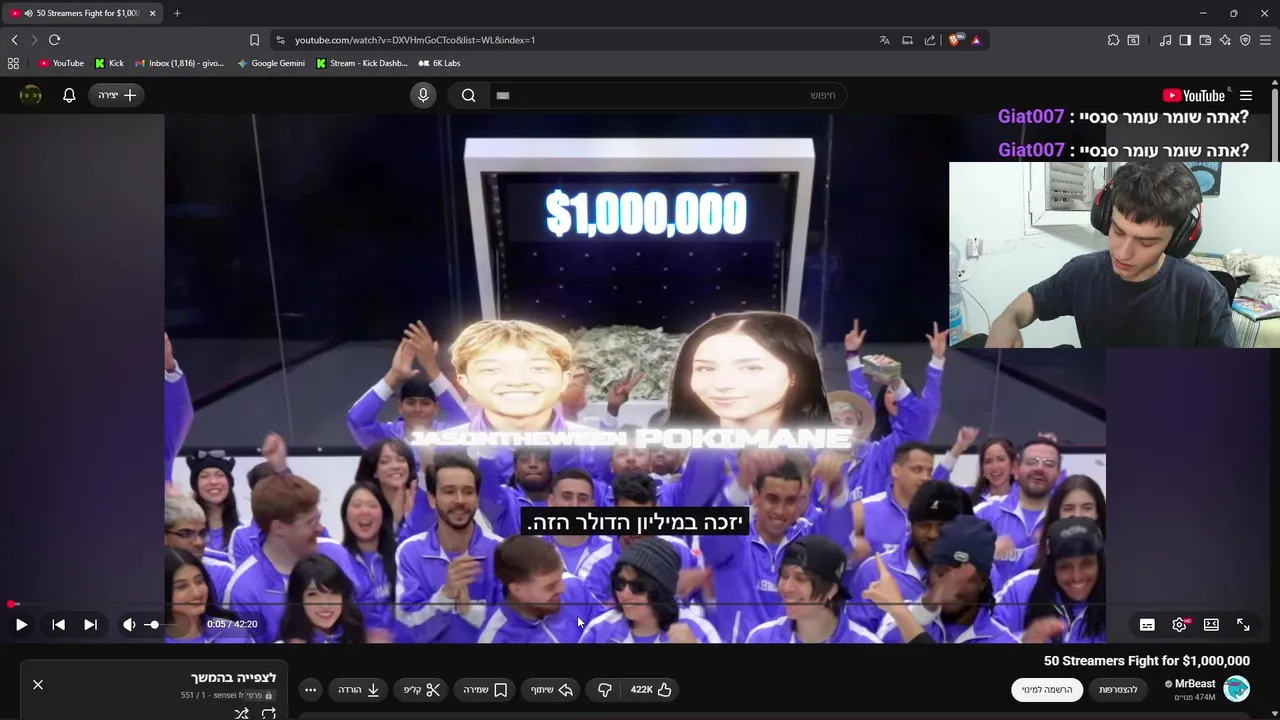Toggle playlist shuffle
Screen dimensions: 1280x720
tap(241, 713)
